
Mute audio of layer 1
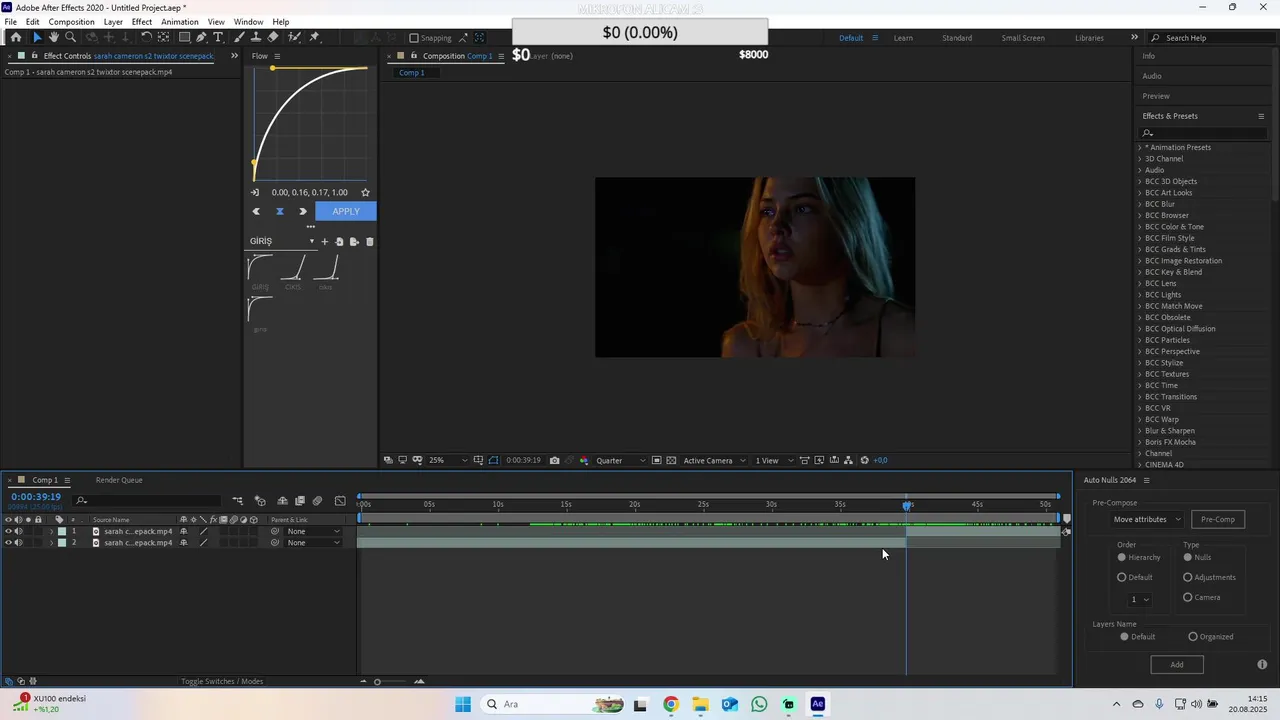point(18,531)
